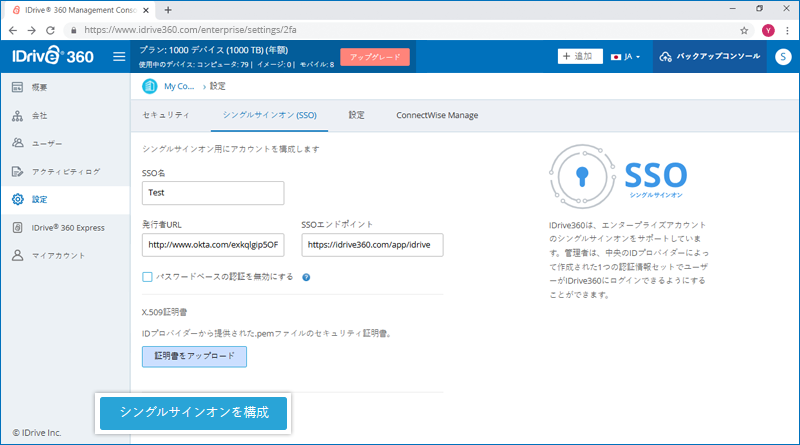
Task: Open バックアップコンソール button
Action: tap(710, 57)
